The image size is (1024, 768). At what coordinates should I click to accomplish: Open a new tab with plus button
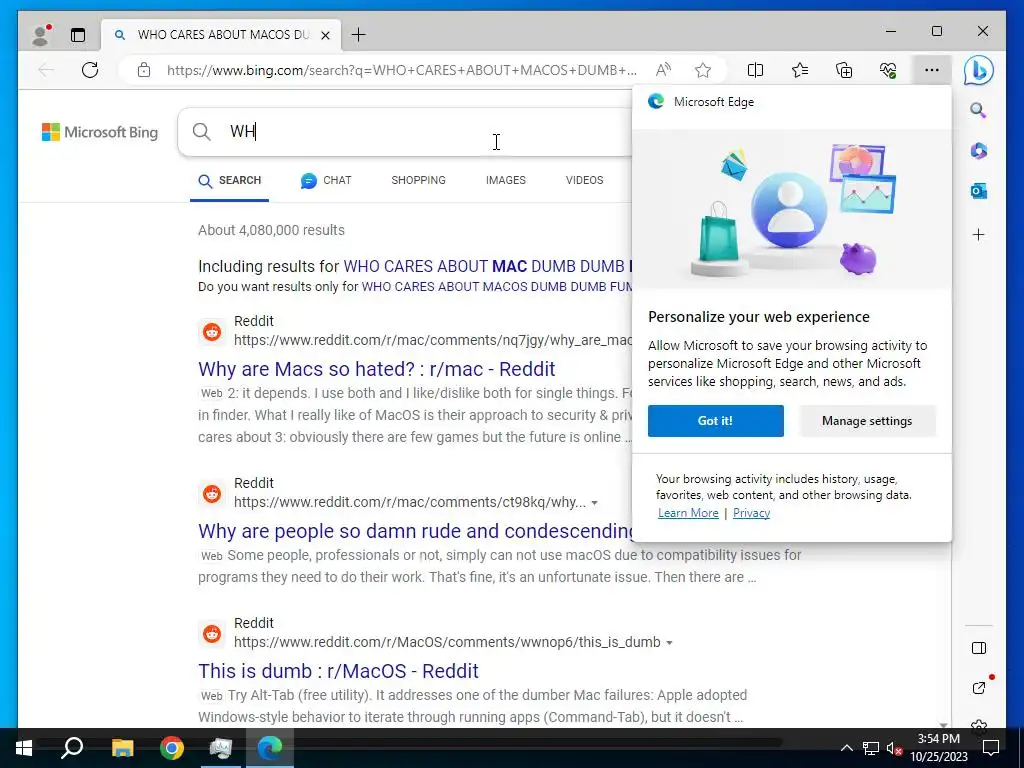(x=359, y=35)
